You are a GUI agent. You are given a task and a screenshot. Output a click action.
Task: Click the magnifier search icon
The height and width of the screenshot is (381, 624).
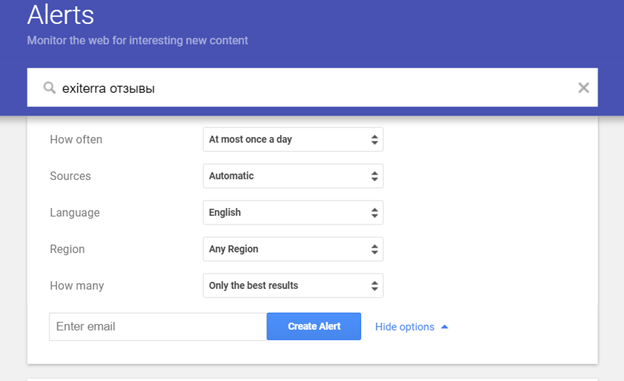[x=49, y=88]
